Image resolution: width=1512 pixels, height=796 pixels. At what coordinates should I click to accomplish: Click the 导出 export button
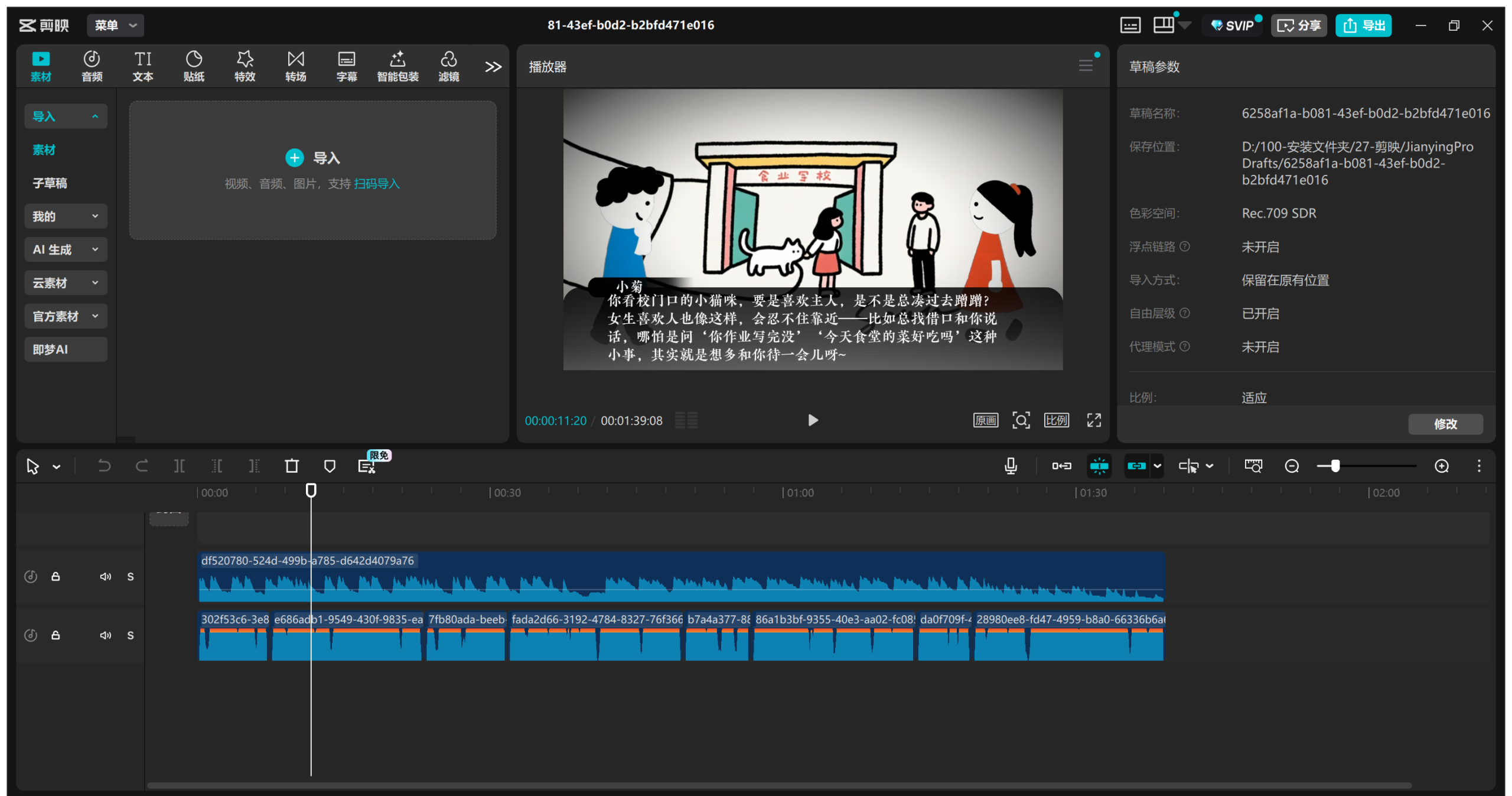pos(1363,25)
